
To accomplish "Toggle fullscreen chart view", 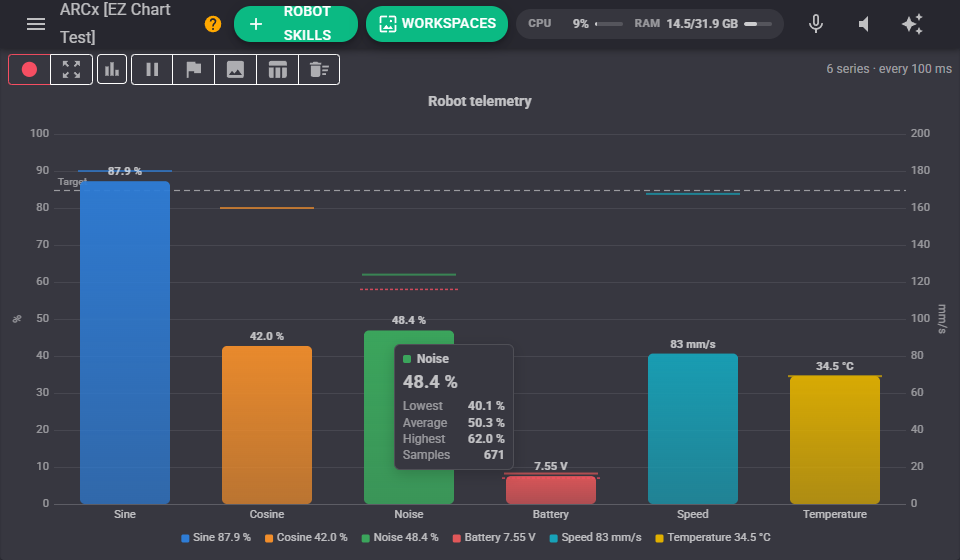I will 71,69.
